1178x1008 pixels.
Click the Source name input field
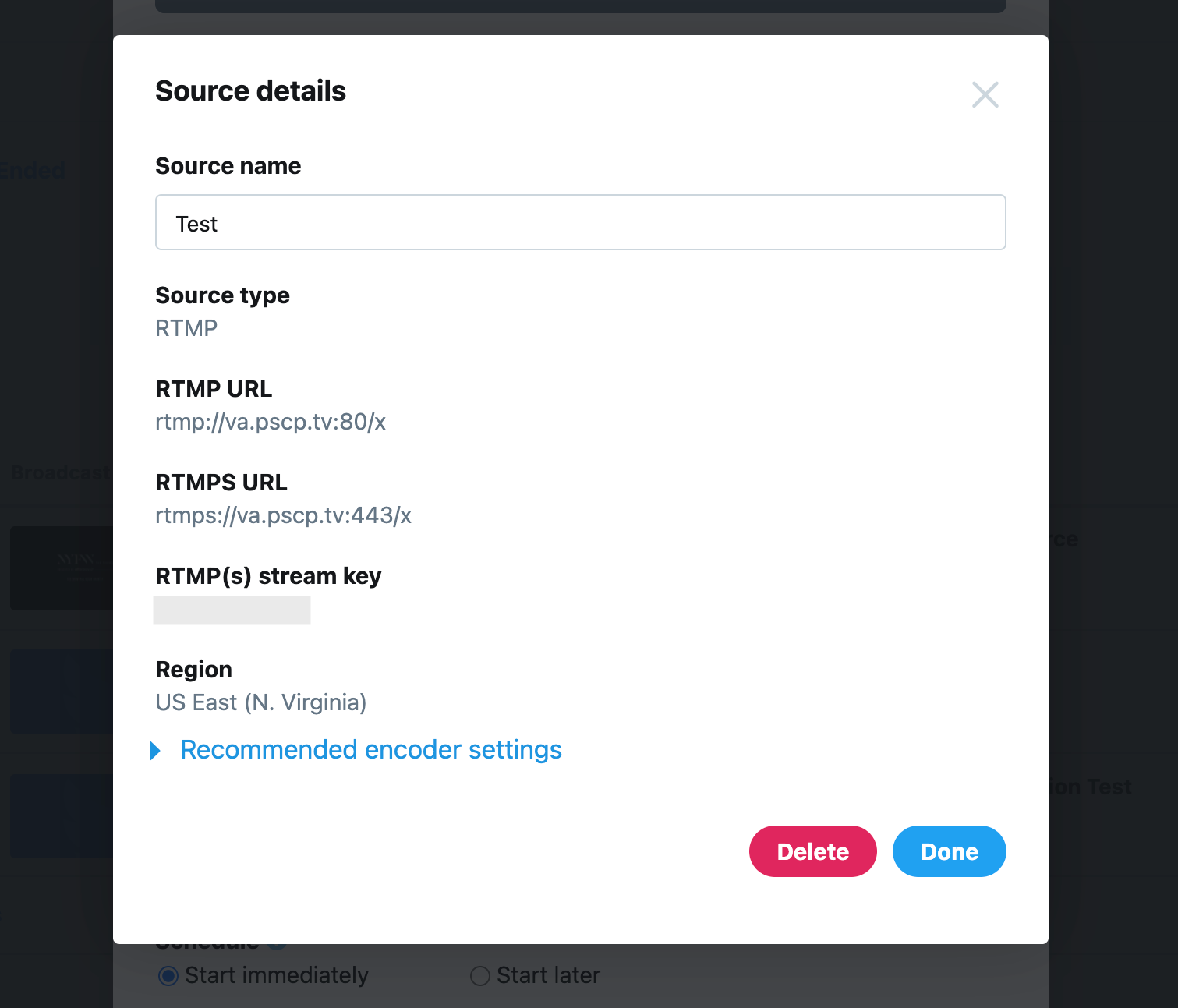point(581,222)
